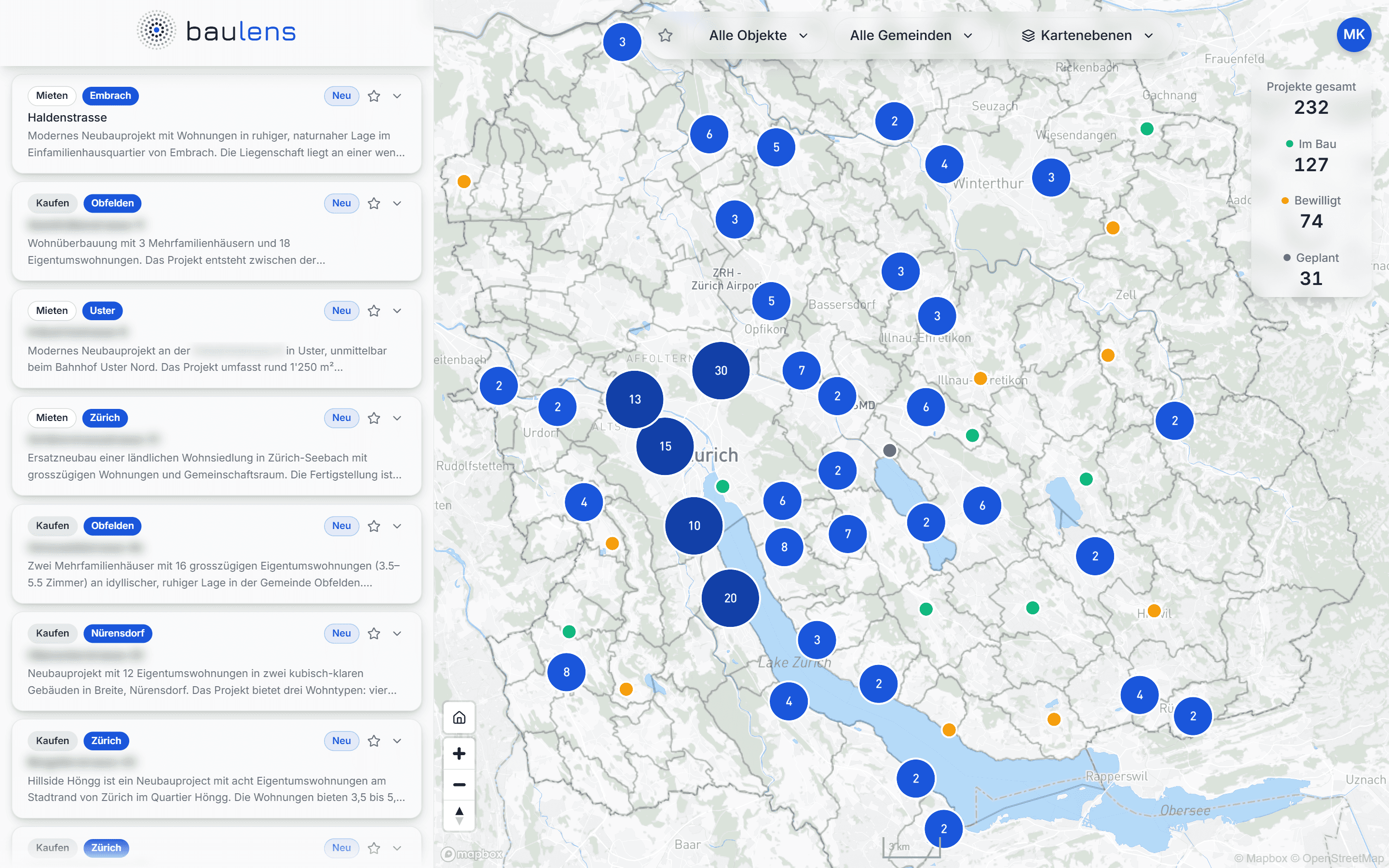Open the Embrach listing description text

point(217,144)
